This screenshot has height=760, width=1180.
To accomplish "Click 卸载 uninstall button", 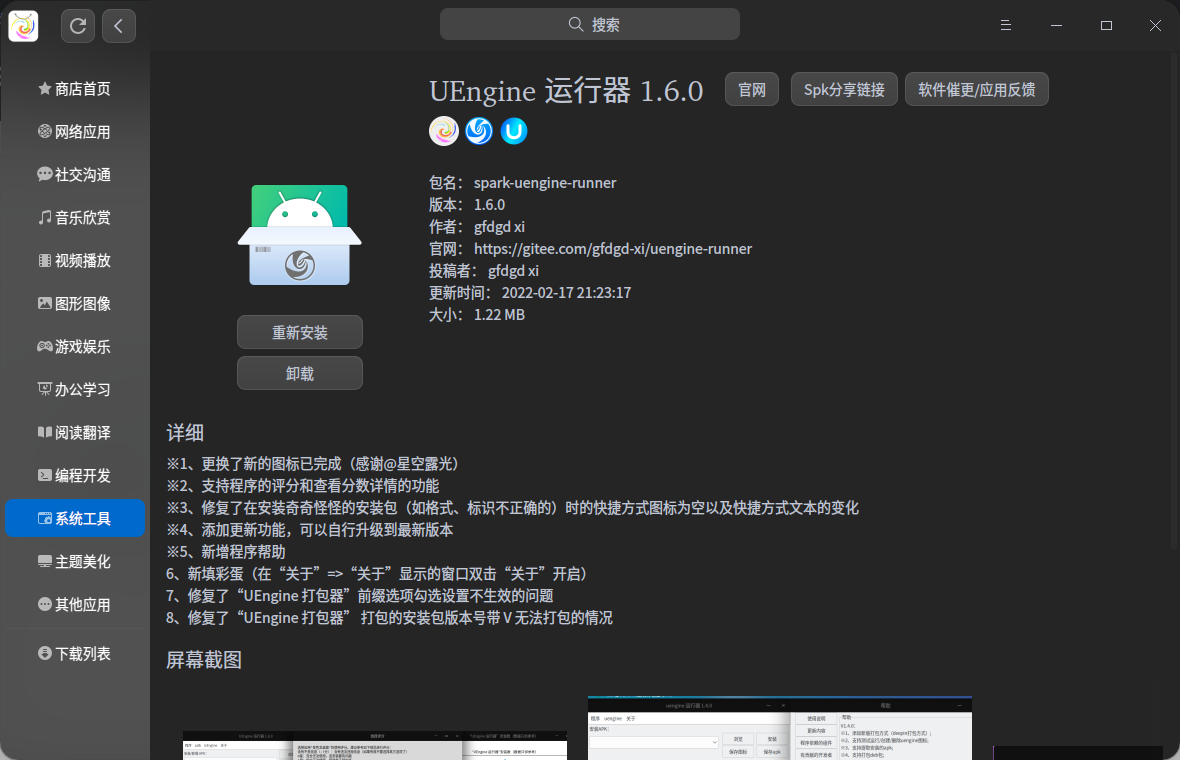I will click(x=300, y=373).
